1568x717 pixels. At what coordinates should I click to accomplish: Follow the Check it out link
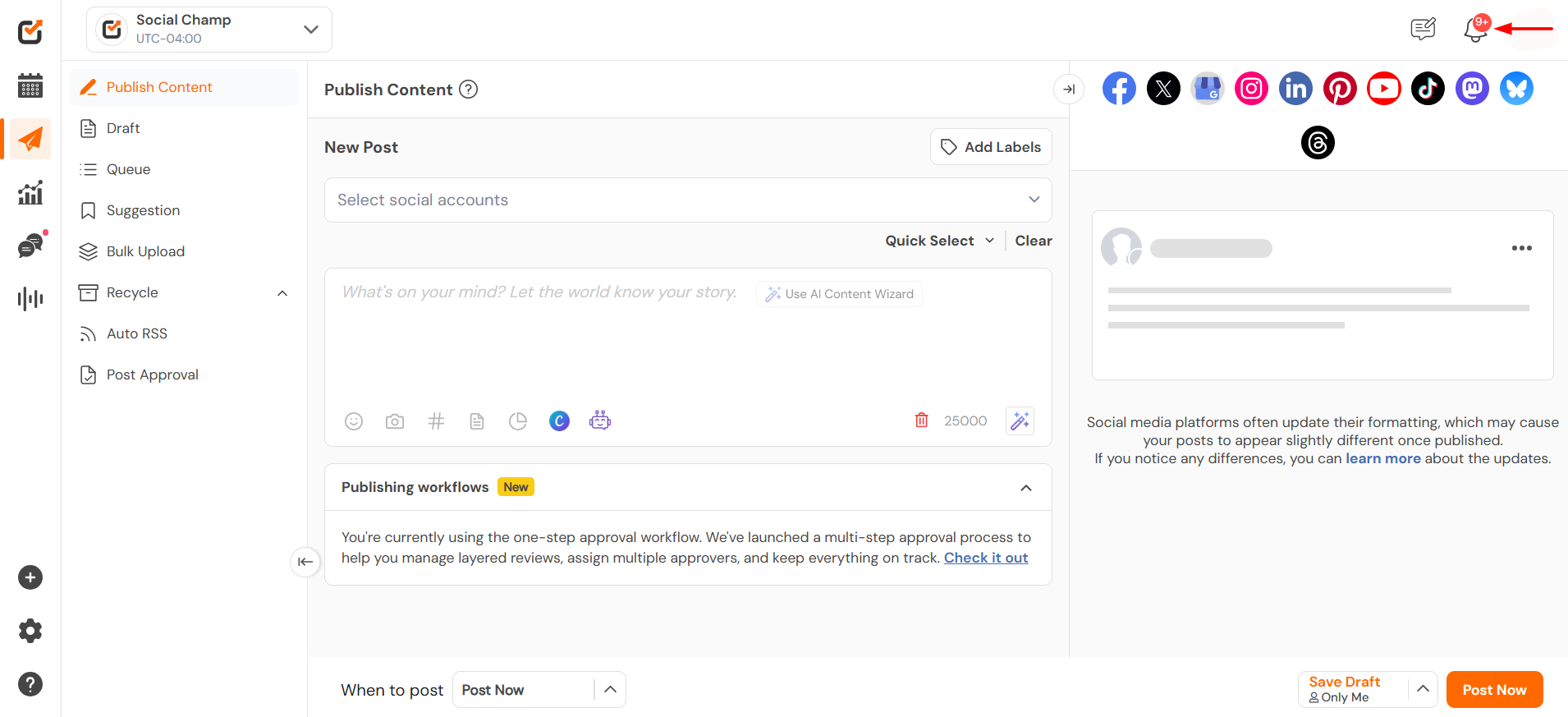[985, 558]
